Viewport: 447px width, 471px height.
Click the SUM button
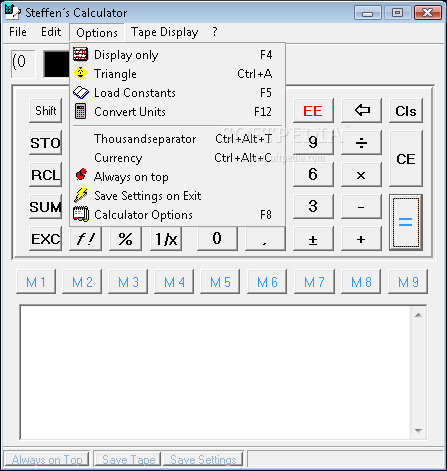[45, 207]
